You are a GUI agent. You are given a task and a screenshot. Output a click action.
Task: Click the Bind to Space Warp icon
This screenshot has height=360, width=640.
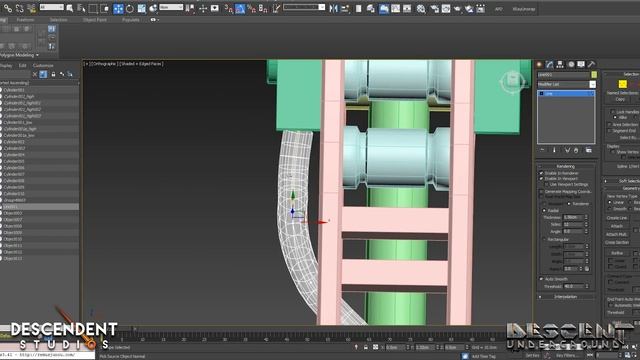click(x=31, y=8)
